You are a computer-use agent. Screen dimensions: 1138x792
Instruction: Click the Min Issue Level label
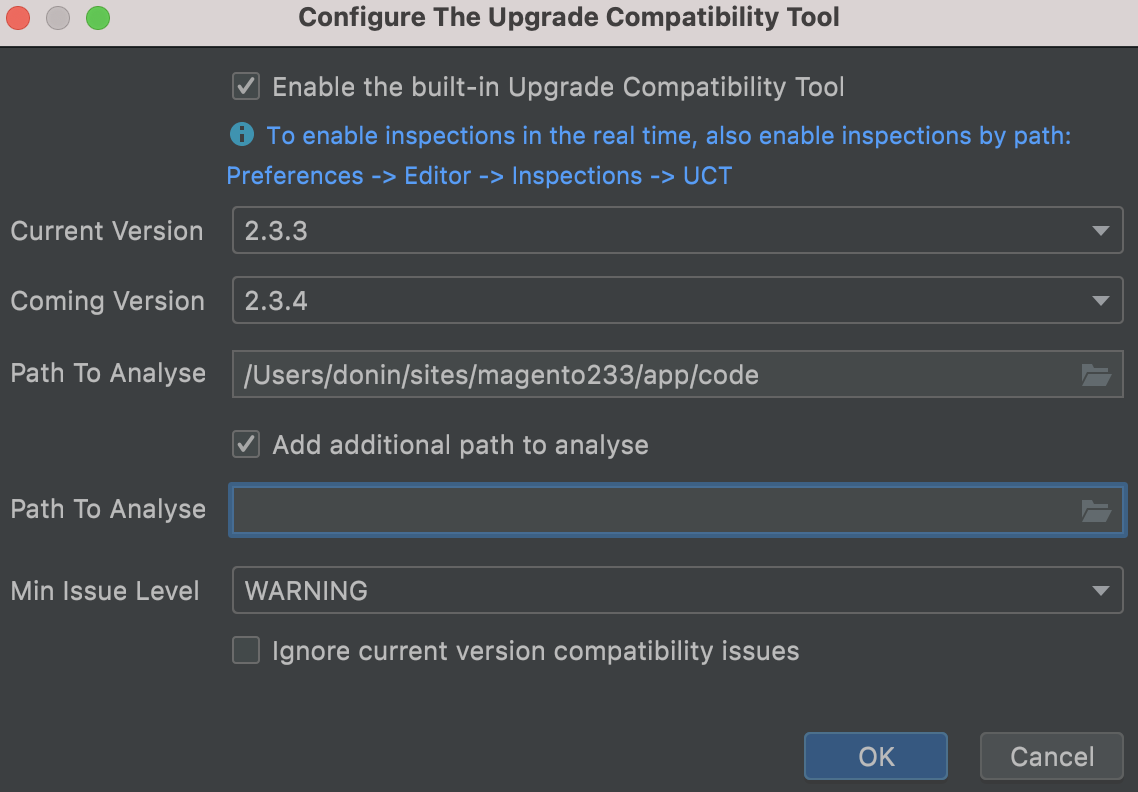[105, 591]
